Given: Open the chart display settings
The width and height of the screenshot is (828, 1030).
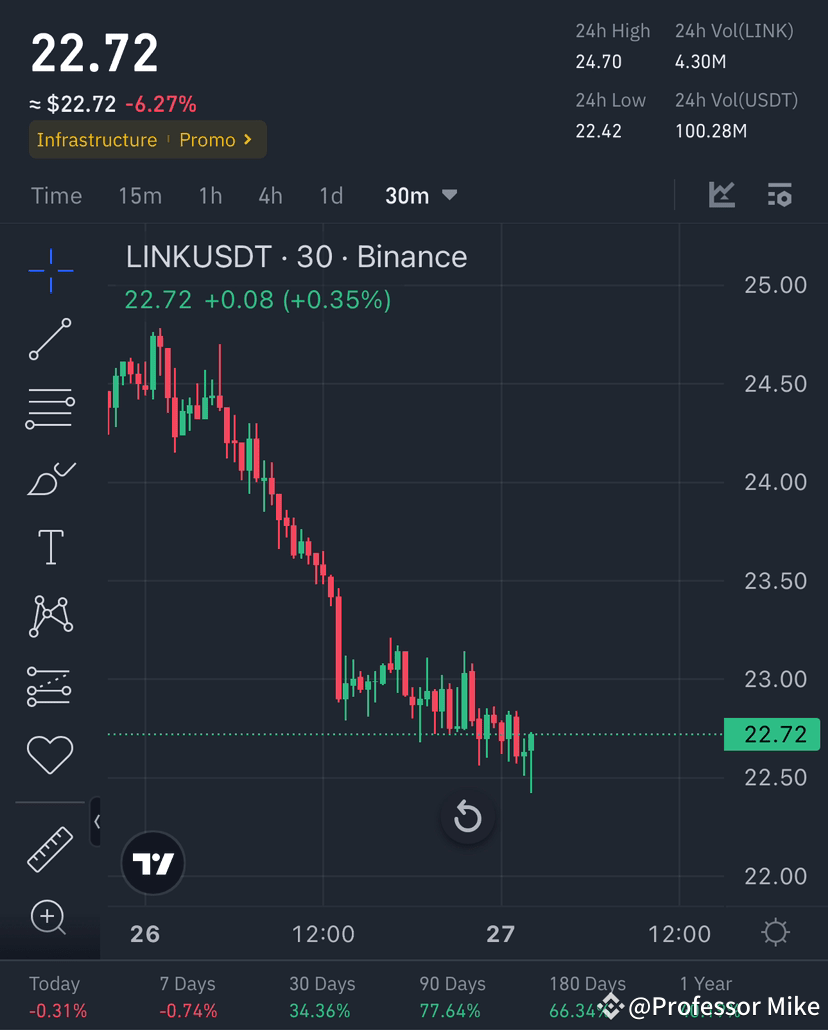Looking at the screenshot, I should pyautogui.click(x=779, y=196).
